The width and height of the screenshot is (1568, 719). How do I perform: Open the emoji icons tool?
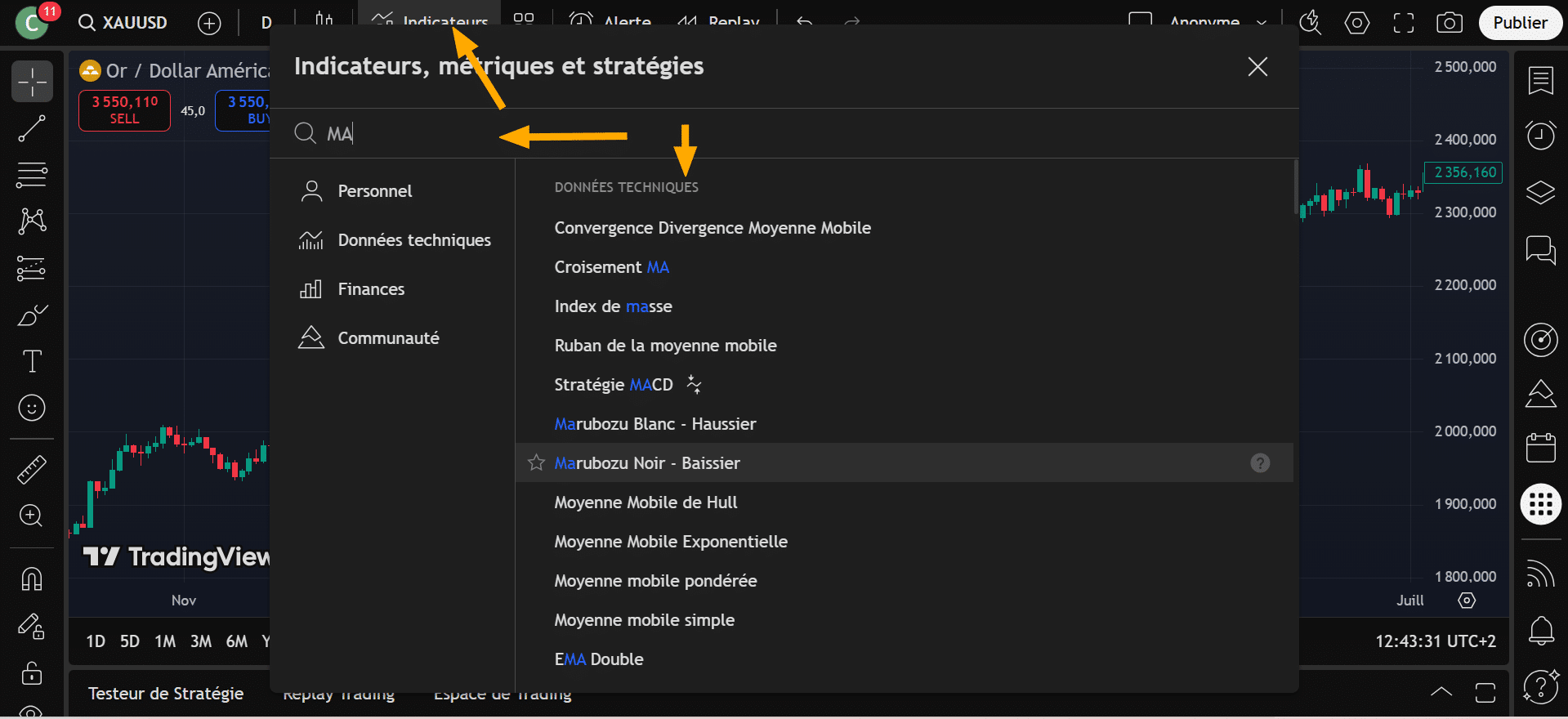(32, 408)
